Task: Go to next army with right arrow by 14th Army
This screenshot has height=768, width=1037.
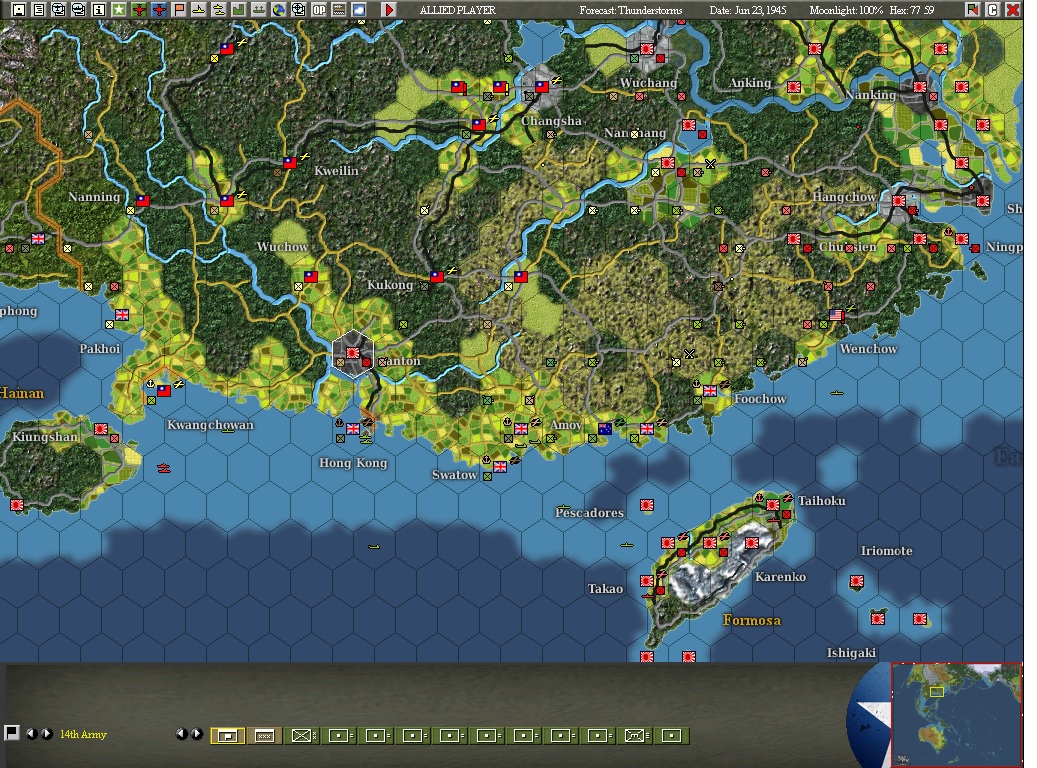Action: [46, 734]
